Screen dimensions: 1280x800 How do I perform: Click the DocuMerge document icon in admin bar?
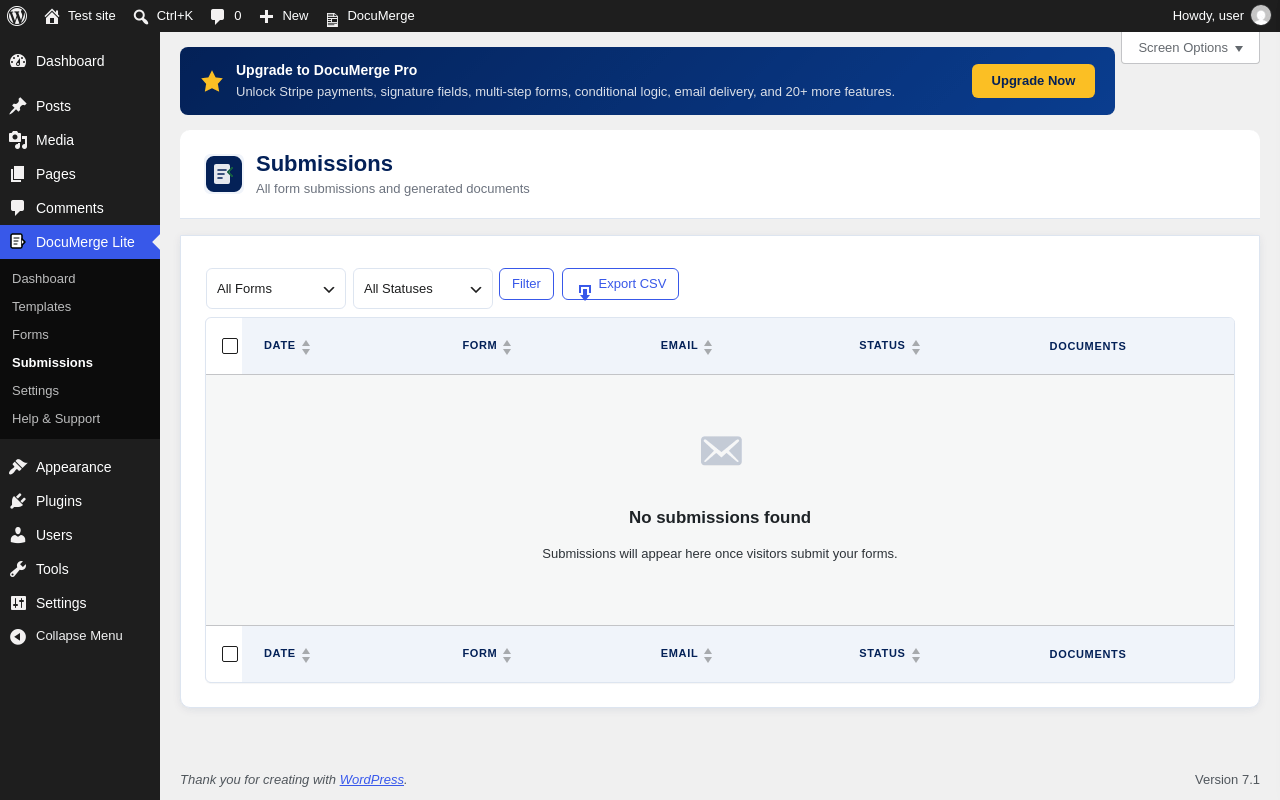tap(332, 18)
